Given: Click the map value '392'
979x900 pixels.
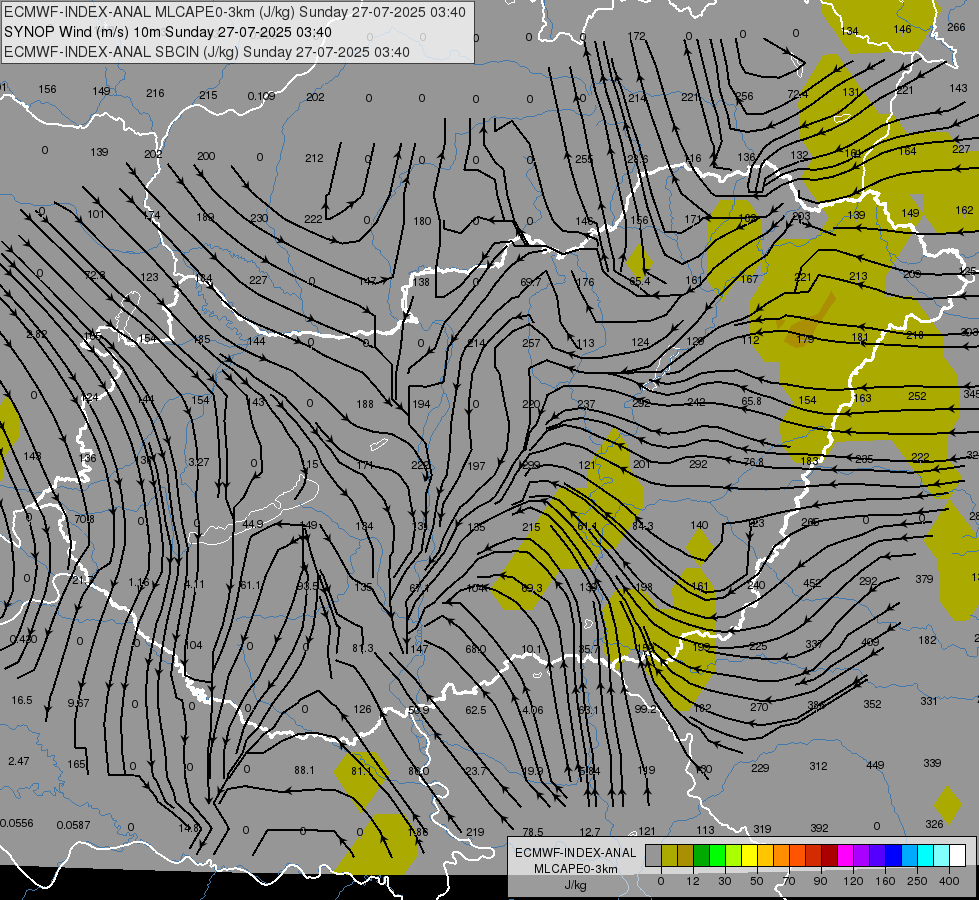Looking at the screenshot, I should (x=819, y=828).
